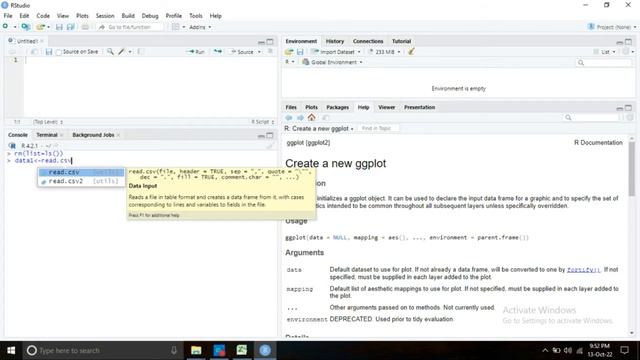
Task: Close the Untitled1 tab
Action: point(42,41)
